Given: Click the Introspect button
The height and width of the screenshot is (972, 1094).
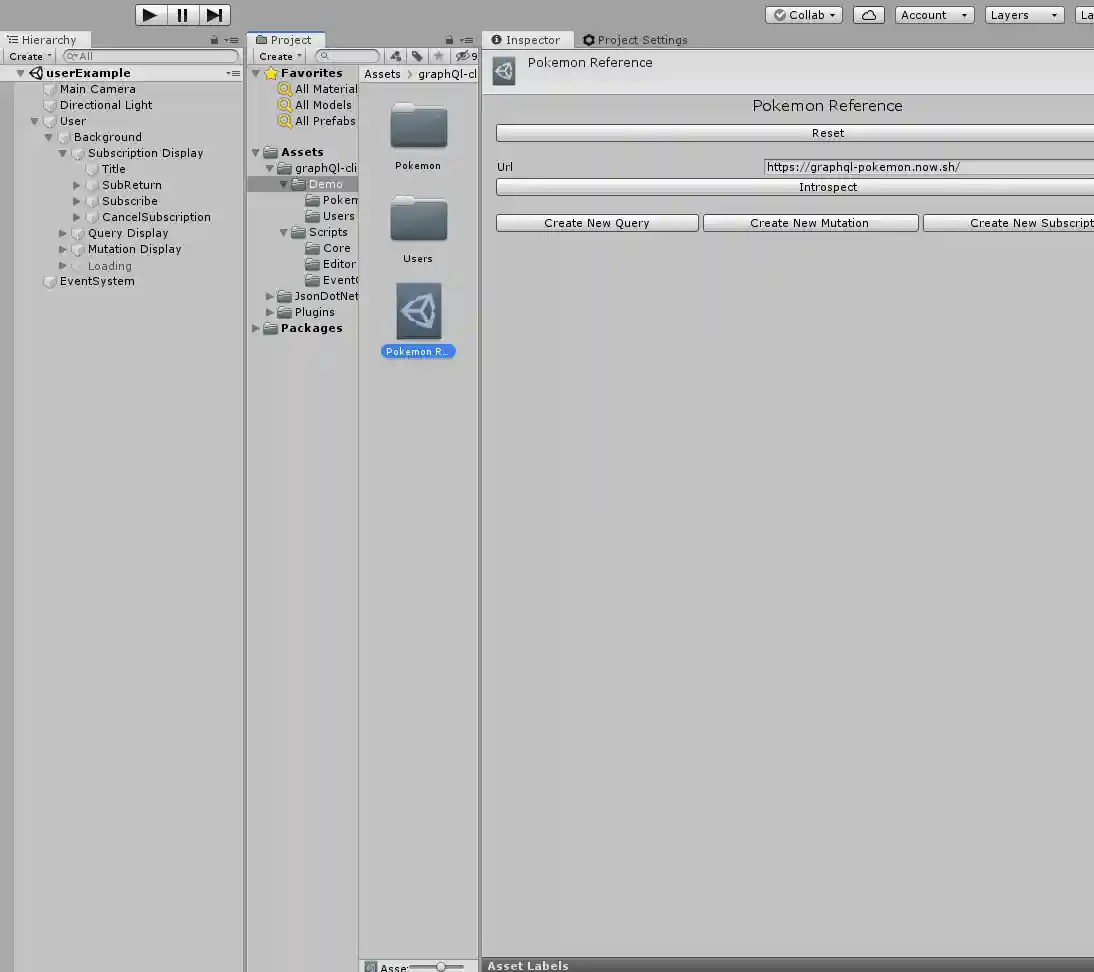Looking at the screenshot, I should pos(827,187).
